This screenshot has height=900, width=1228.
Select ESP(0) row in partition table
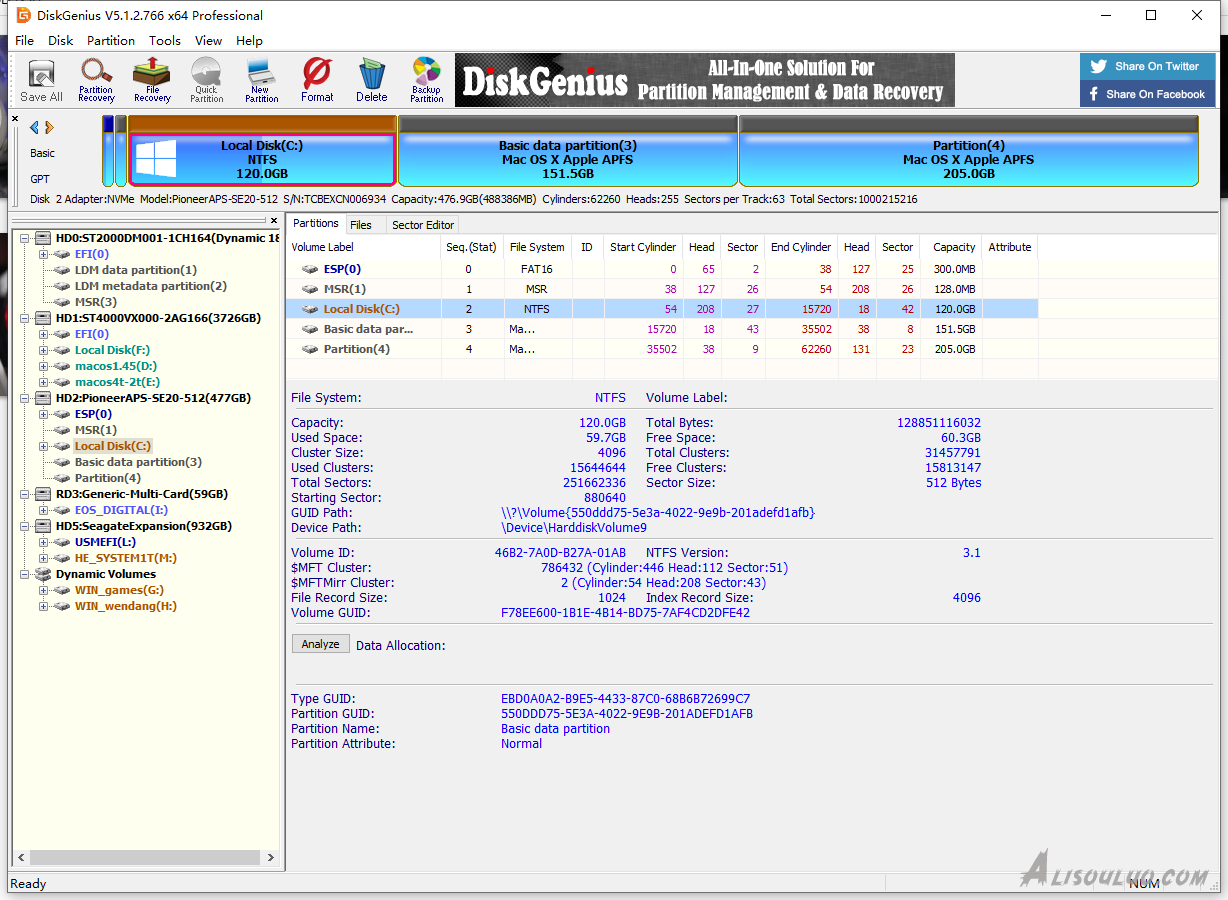pyautogui.click(x=663, y=269)
